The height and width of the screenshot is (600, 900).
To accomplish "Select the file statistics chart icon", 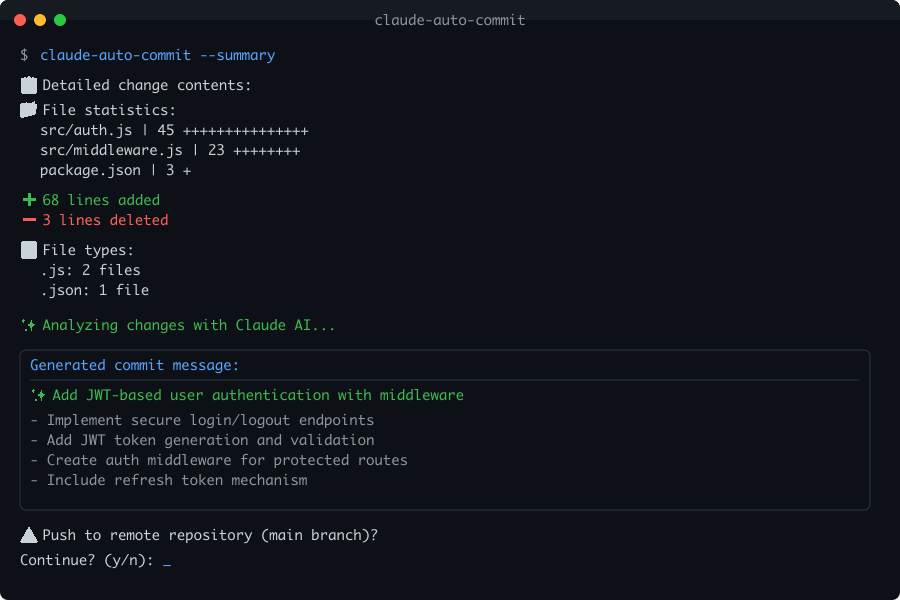I will (x=28, y=109).
